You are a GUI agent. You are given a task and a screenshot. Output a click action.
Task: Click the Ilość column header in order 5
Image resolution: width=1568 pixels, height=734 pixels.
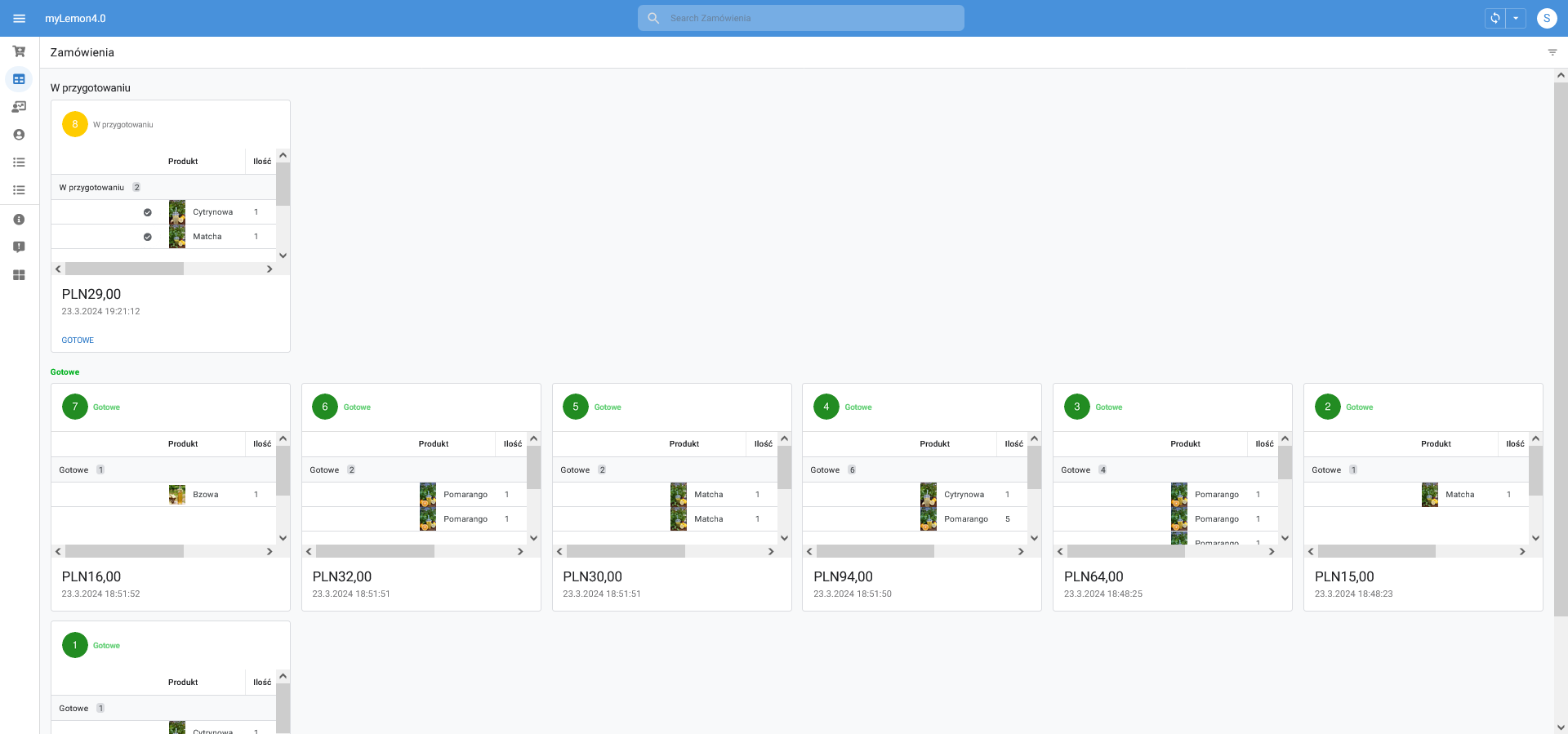click(763, 444)
